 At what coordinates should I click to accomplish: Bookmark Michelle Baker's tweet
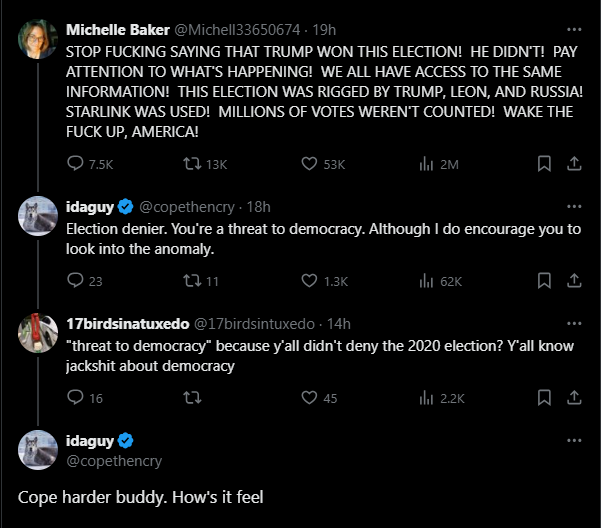(544, 164)
